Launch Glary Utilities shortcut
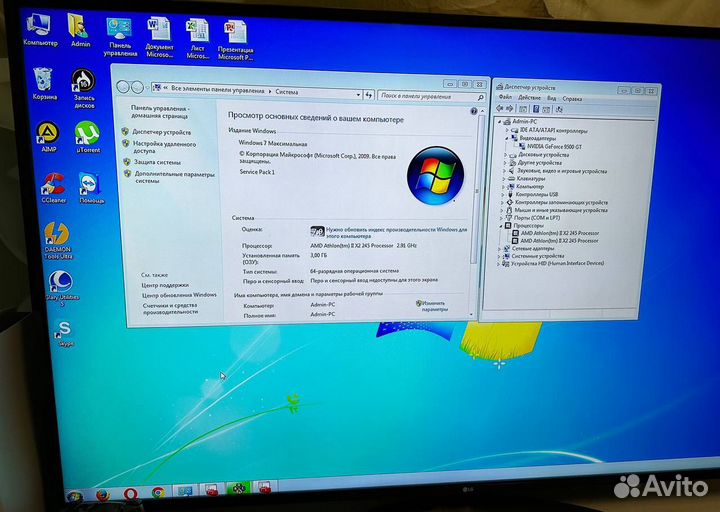Viewport: 720px width, 512px height. 62,288
